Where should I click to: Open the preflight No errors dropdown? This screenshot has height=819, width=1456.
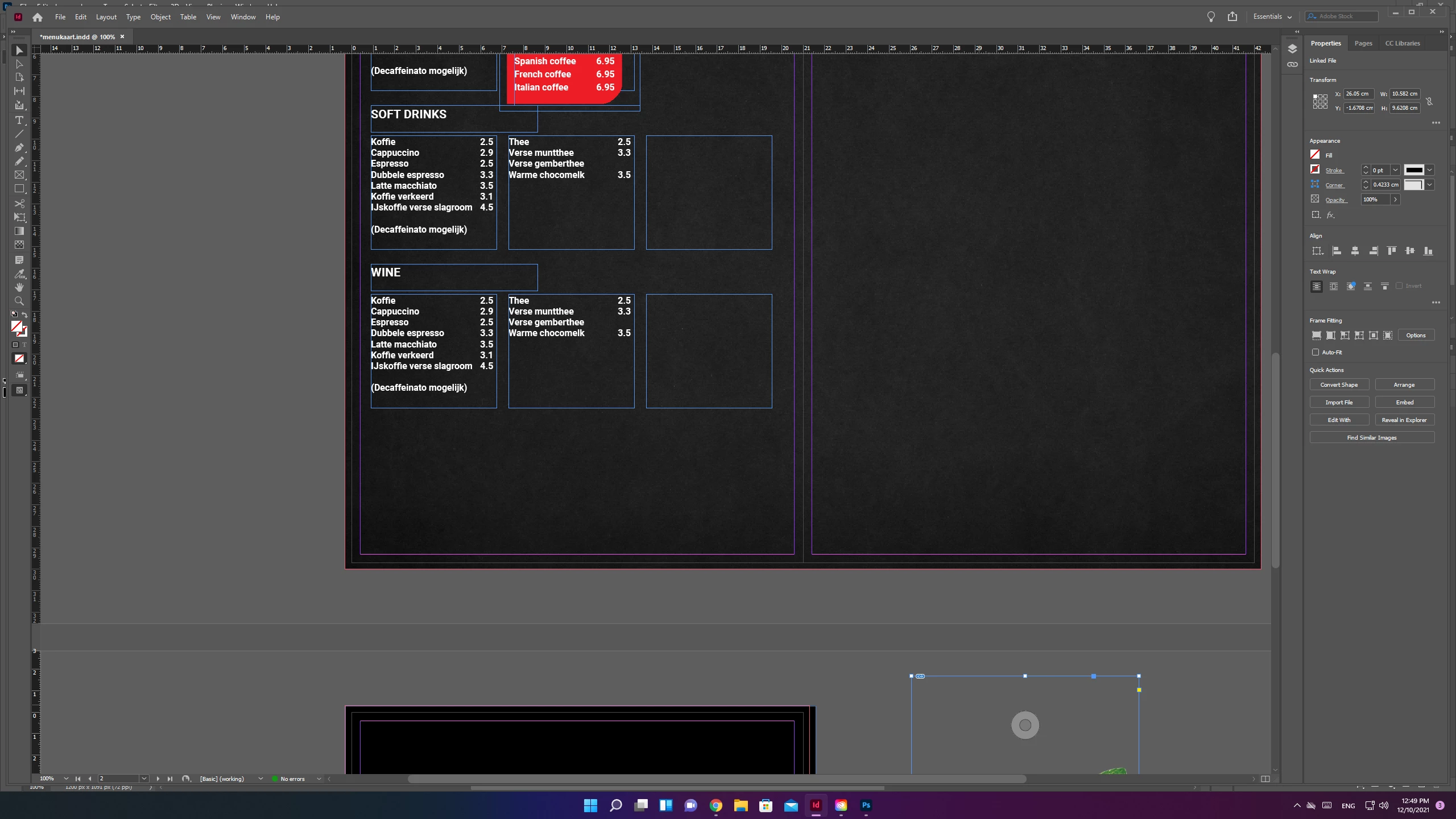pyautogui.click(x=318, y=779)
